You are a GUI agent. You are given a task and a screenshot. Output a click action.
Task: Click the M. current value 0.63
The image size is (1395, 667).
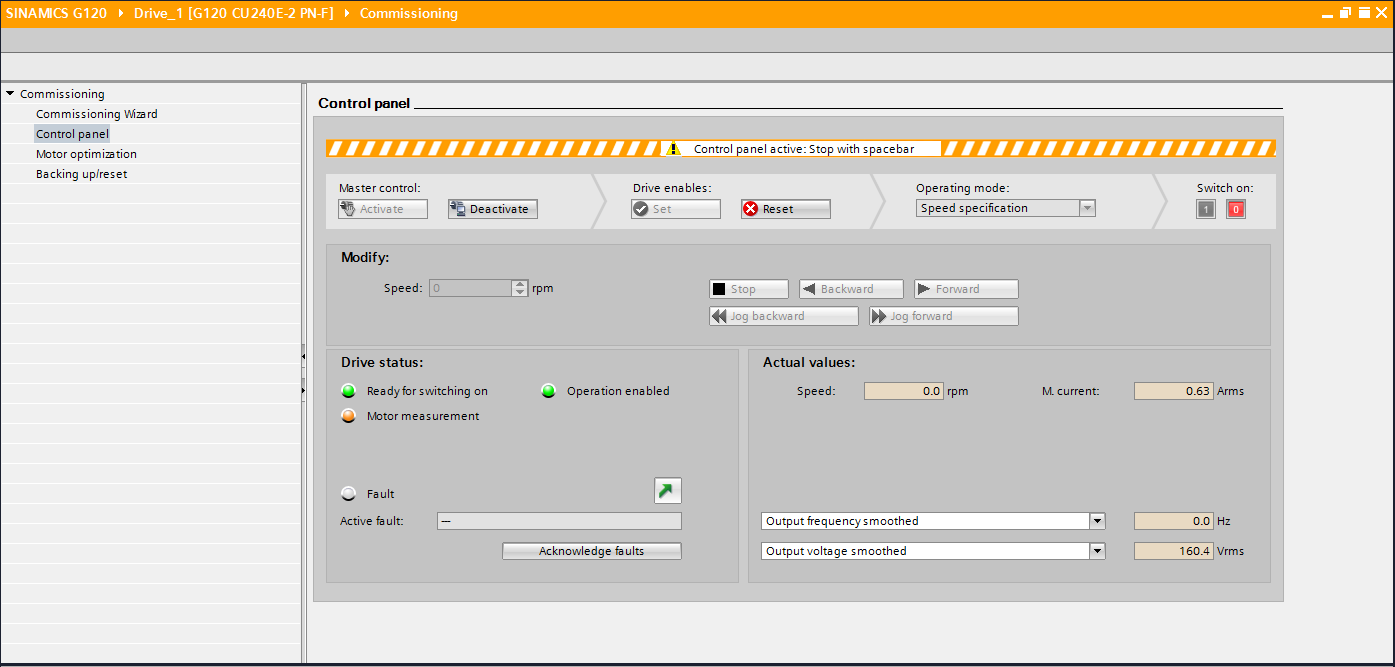click(x=1174, y=391)
